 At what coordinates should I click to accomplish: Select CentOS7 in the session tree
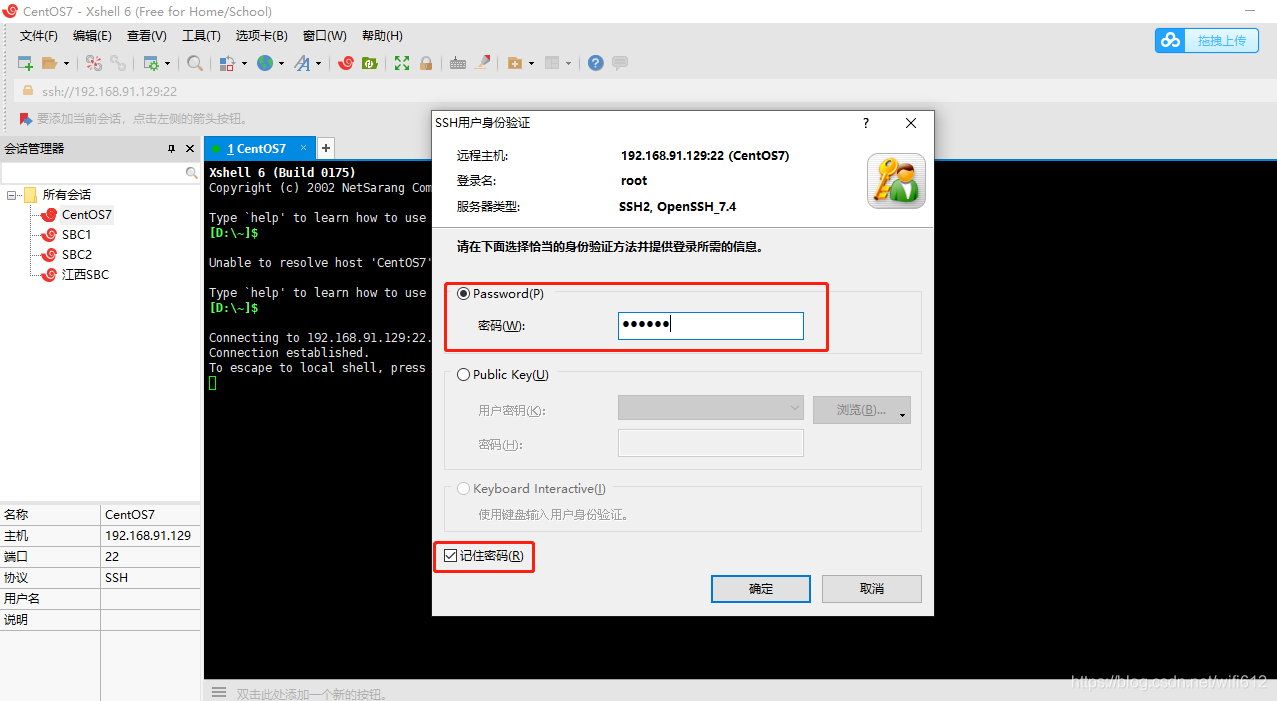87,215
